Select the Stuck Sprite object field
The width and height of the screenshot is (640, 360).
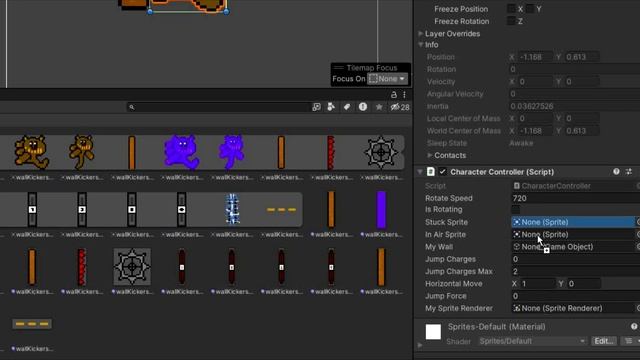click(x=573, y=222)
